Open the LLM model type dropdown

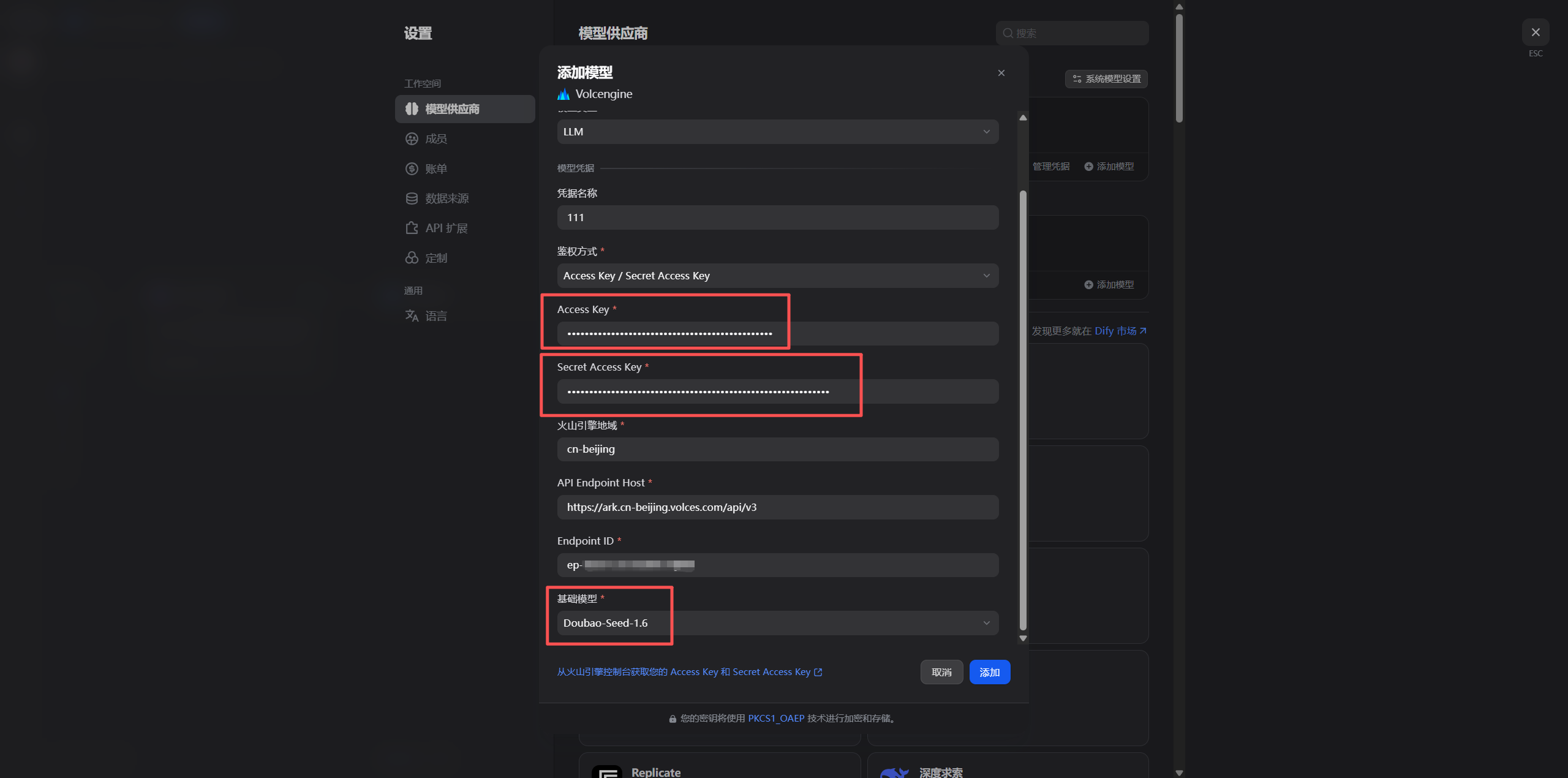click(x=777, y=132)
